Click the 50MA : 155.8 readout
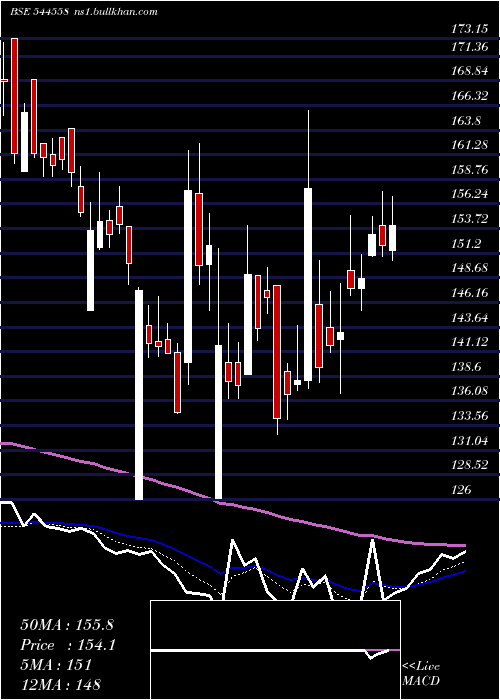500x700 pixels. click(x=67, y=625)
